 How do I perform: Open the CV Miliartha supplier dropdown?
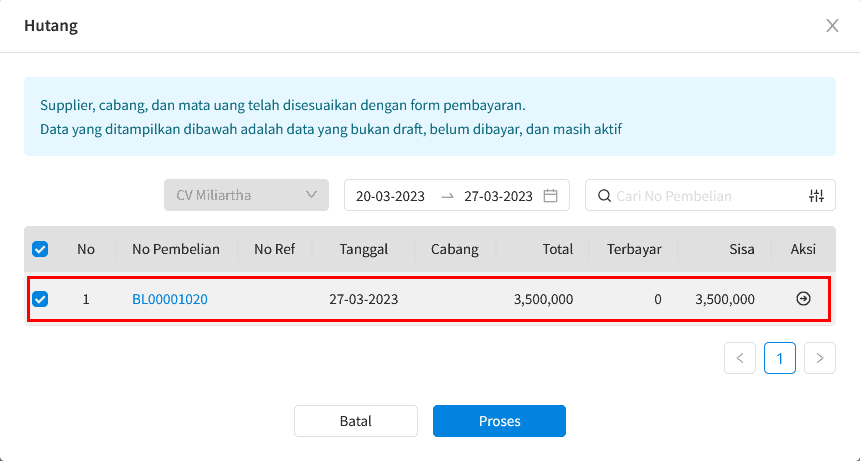(x=246, y=195)
